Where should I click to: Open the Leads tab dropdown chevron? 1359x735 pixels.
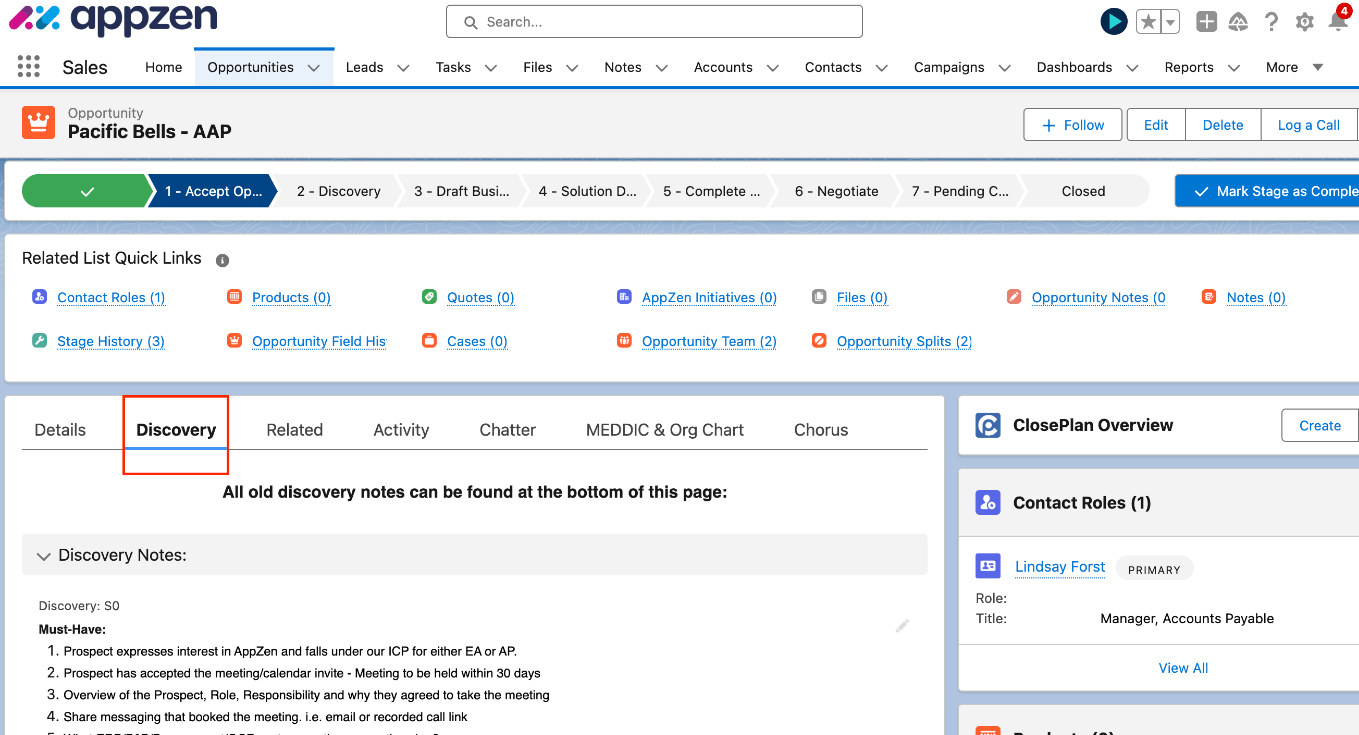tap(403, 68)
